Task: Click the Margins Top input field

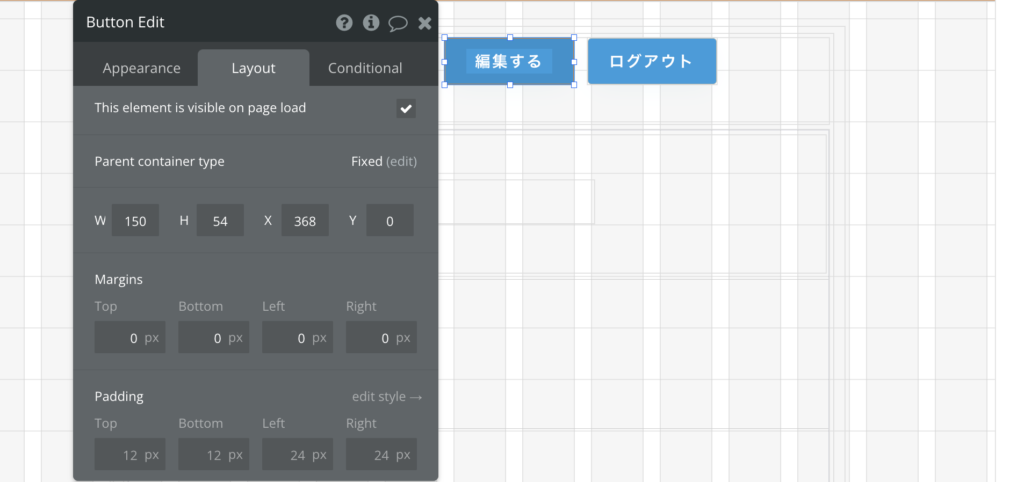Action: (129, 338)
